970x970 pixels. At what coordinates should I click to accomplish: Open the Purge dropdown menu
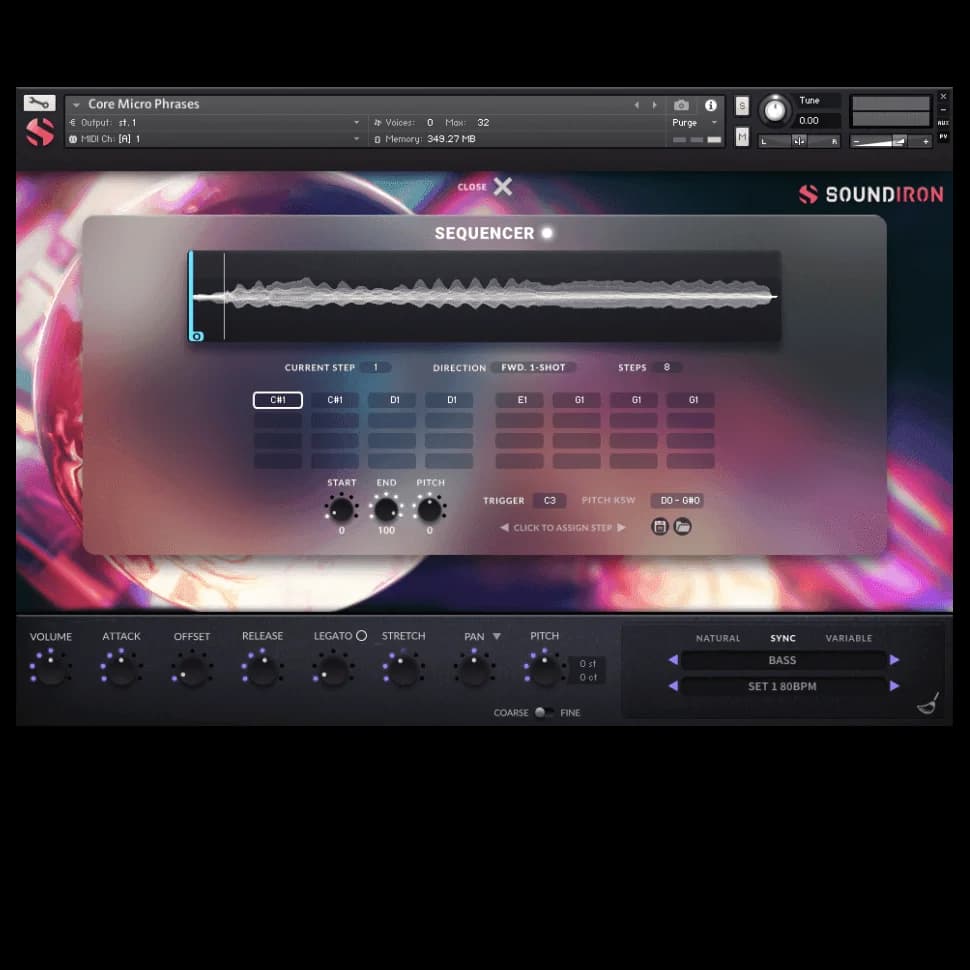tap(695, 123)
